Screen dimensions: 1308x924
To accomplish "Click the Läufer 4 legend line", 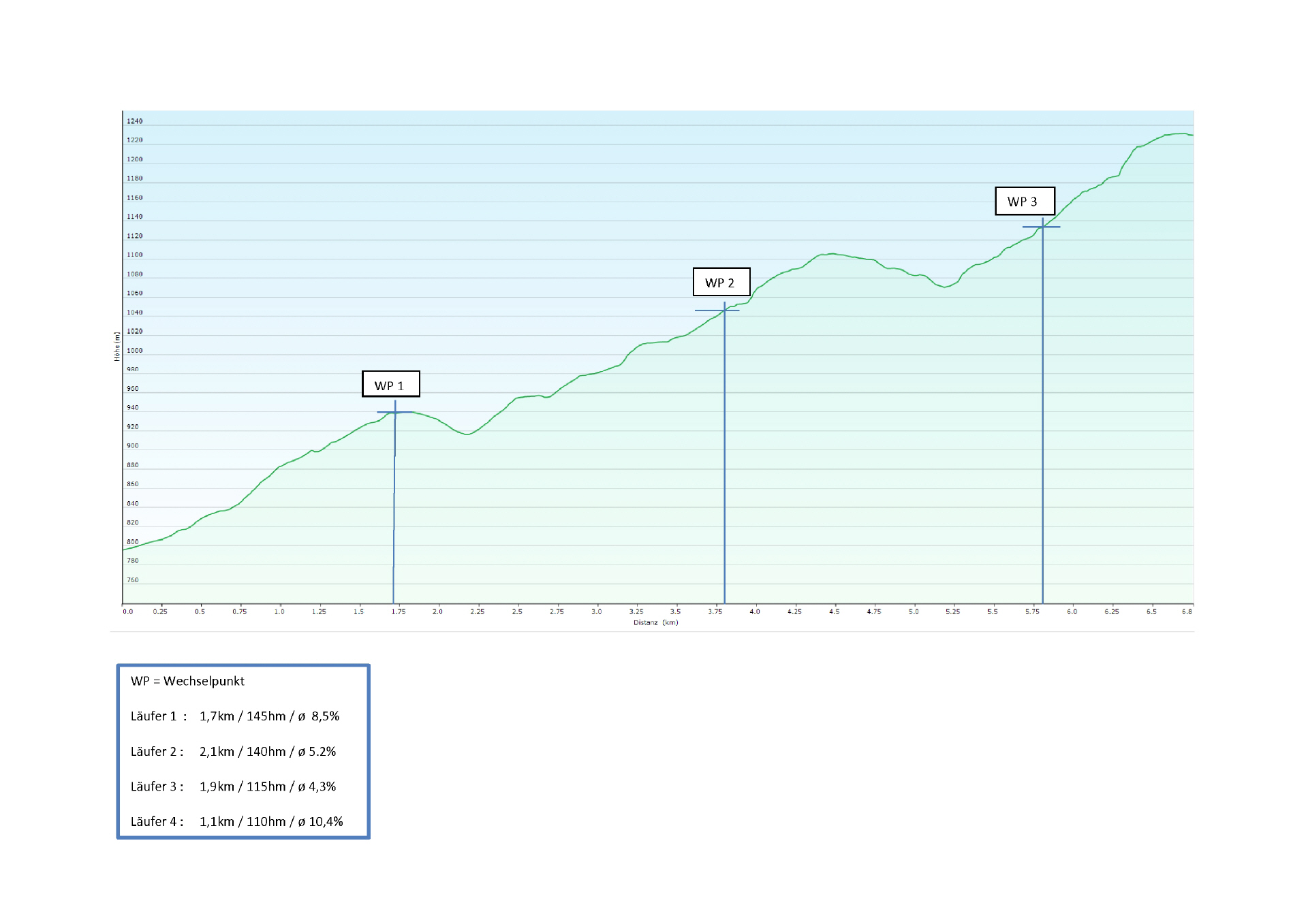I will [236, 821].
